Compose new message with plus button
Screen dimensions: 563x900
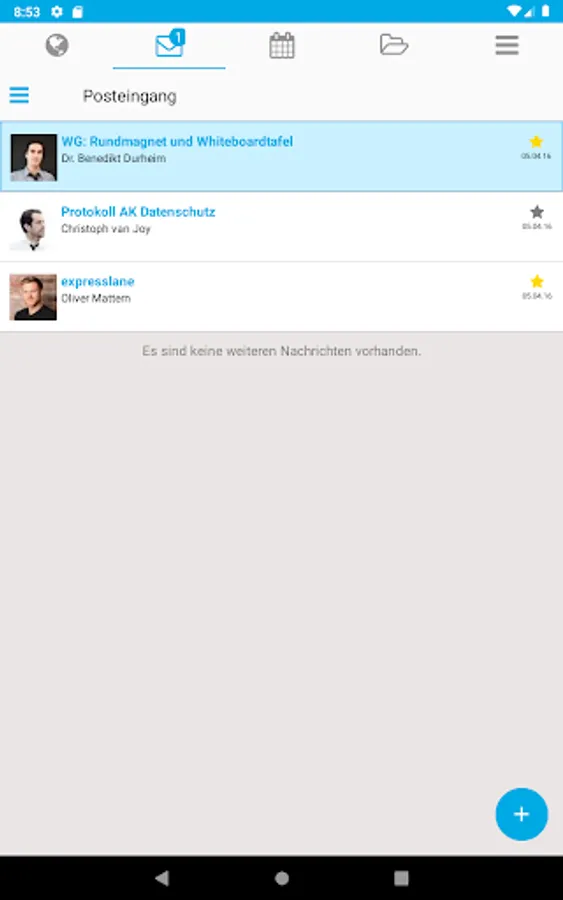point(521,814)
